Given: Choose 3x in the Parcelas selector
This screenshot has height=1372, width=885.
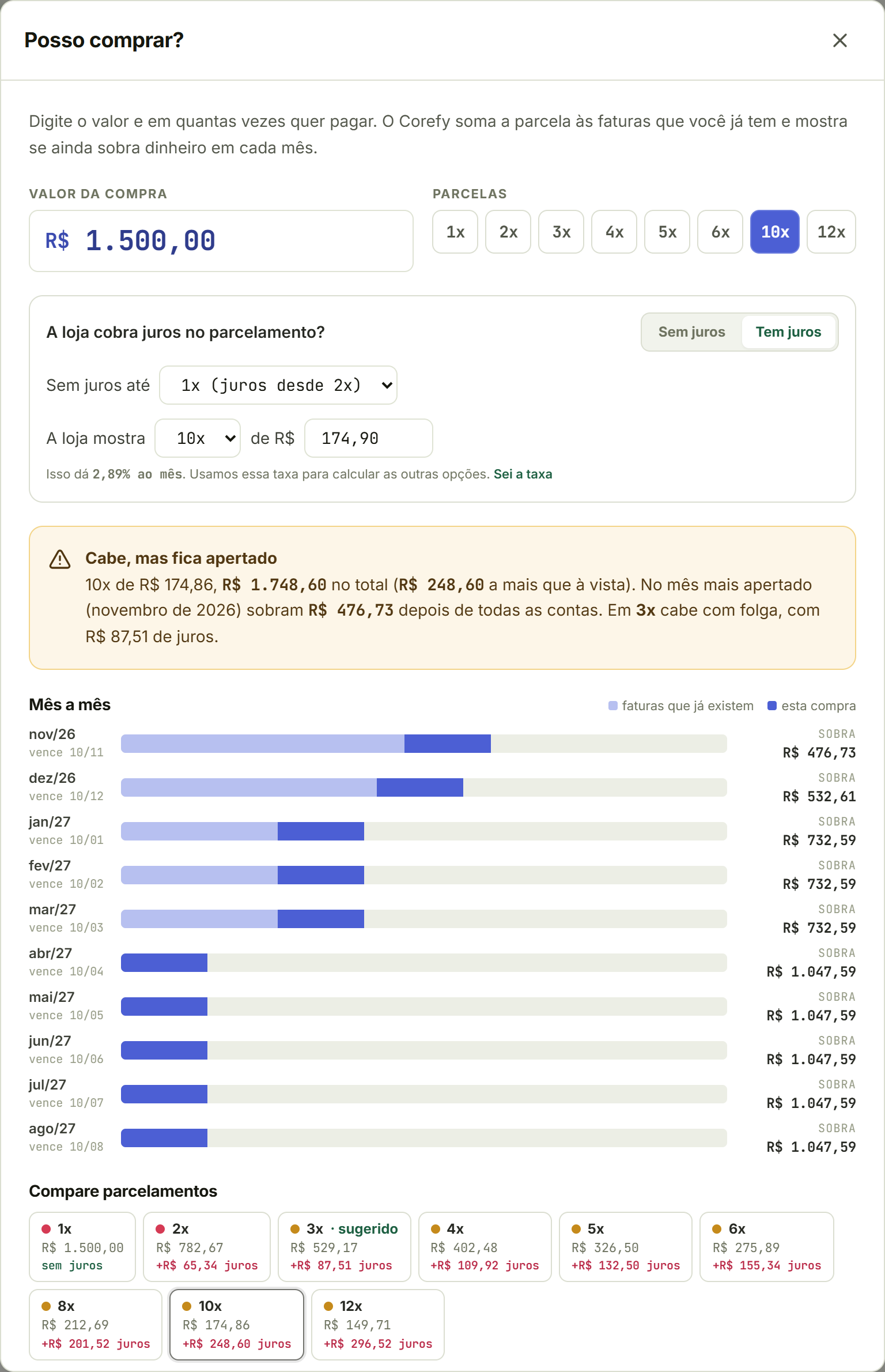Looking at the screenshot, I should click(x=561, y=232).
